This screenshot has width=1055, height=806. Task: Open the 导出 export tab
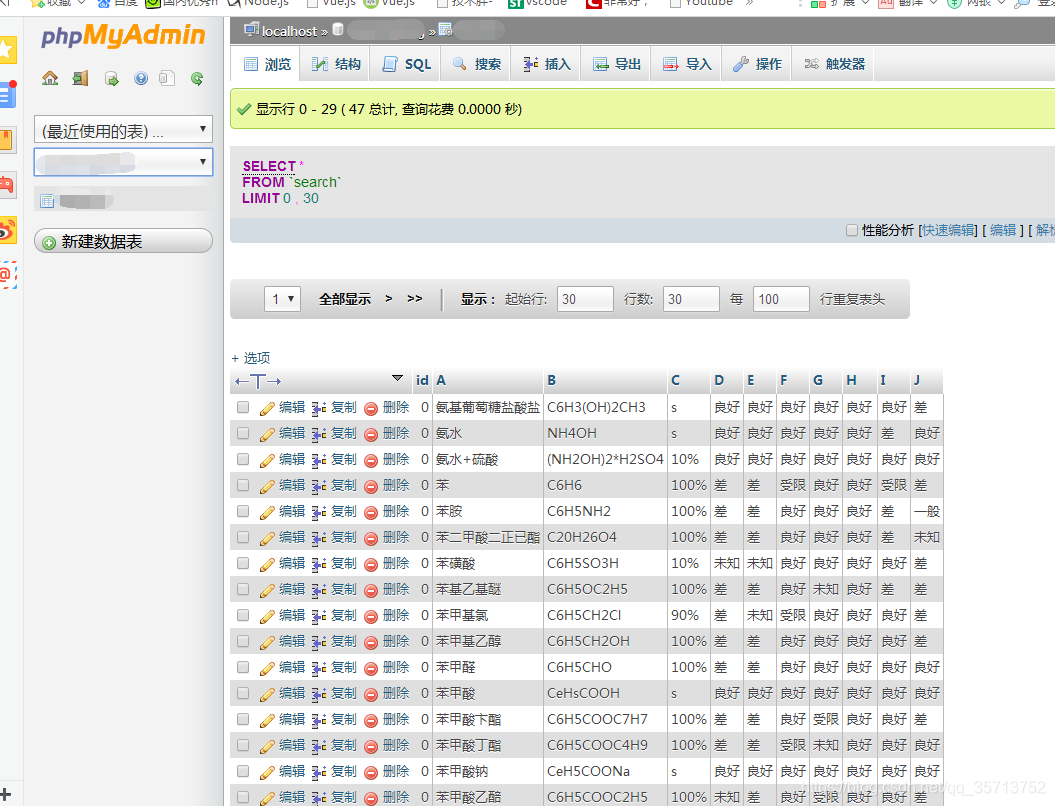click(x=616, y=64)
